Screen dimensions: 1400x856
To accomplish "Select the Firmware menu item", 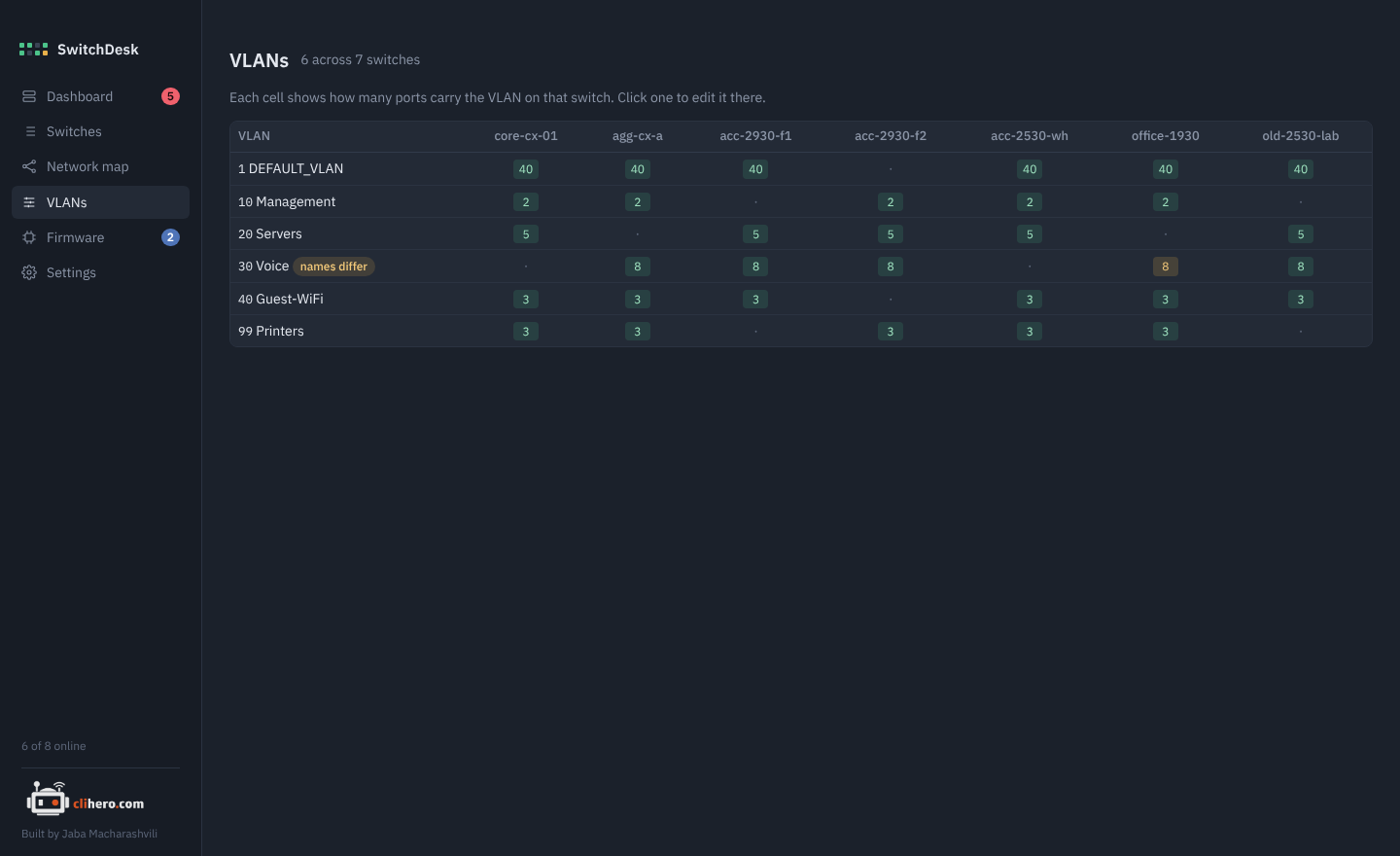I will pyautogui.click(x=100, y=237).
